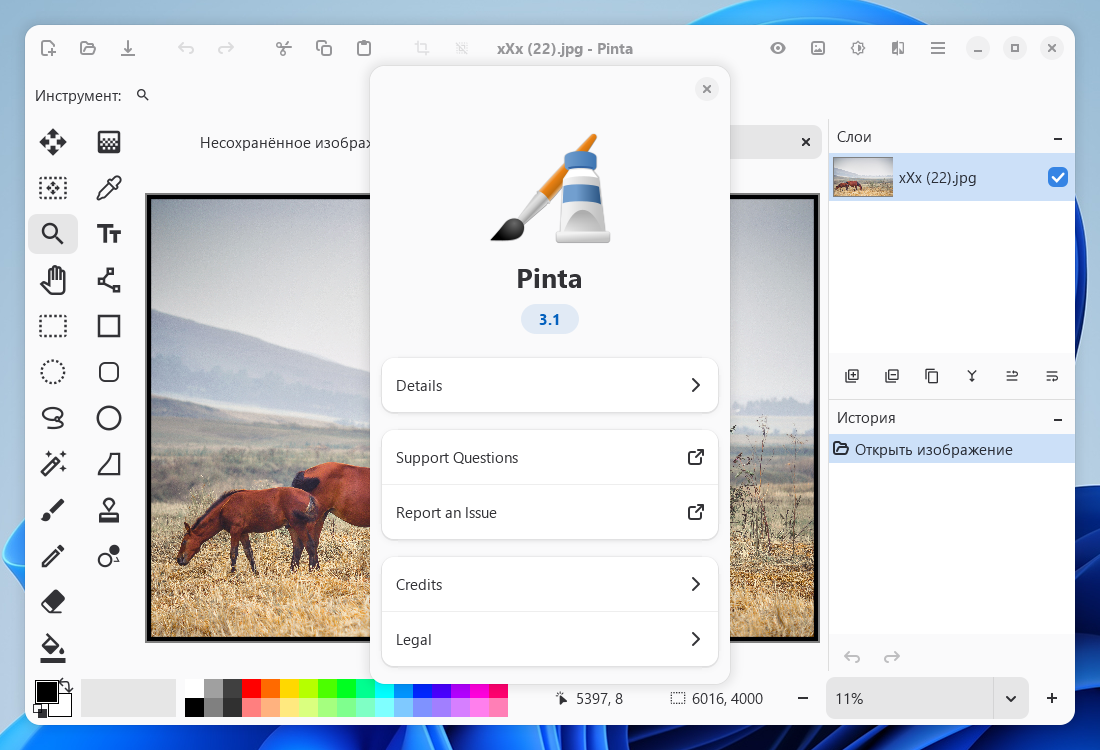Open the Image menu icon
The width and height of the screenshot is (1100, 750).
point(817,48)
